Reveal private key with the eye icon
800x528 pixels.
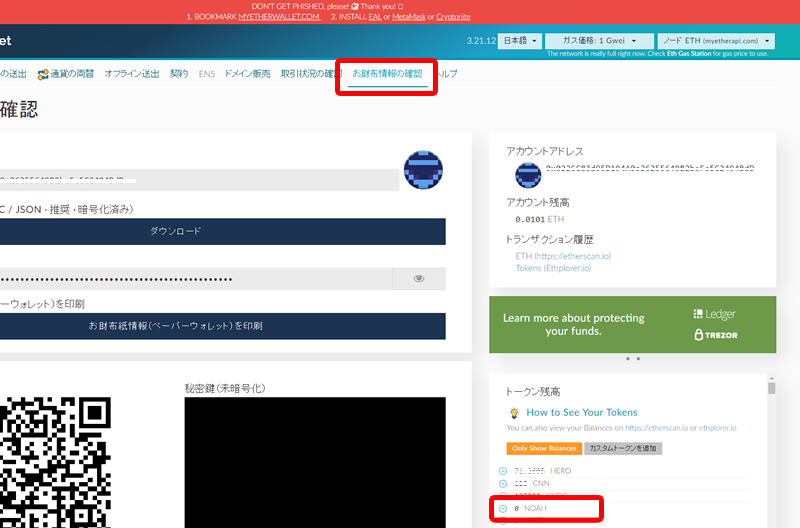(x=419, y=279)
